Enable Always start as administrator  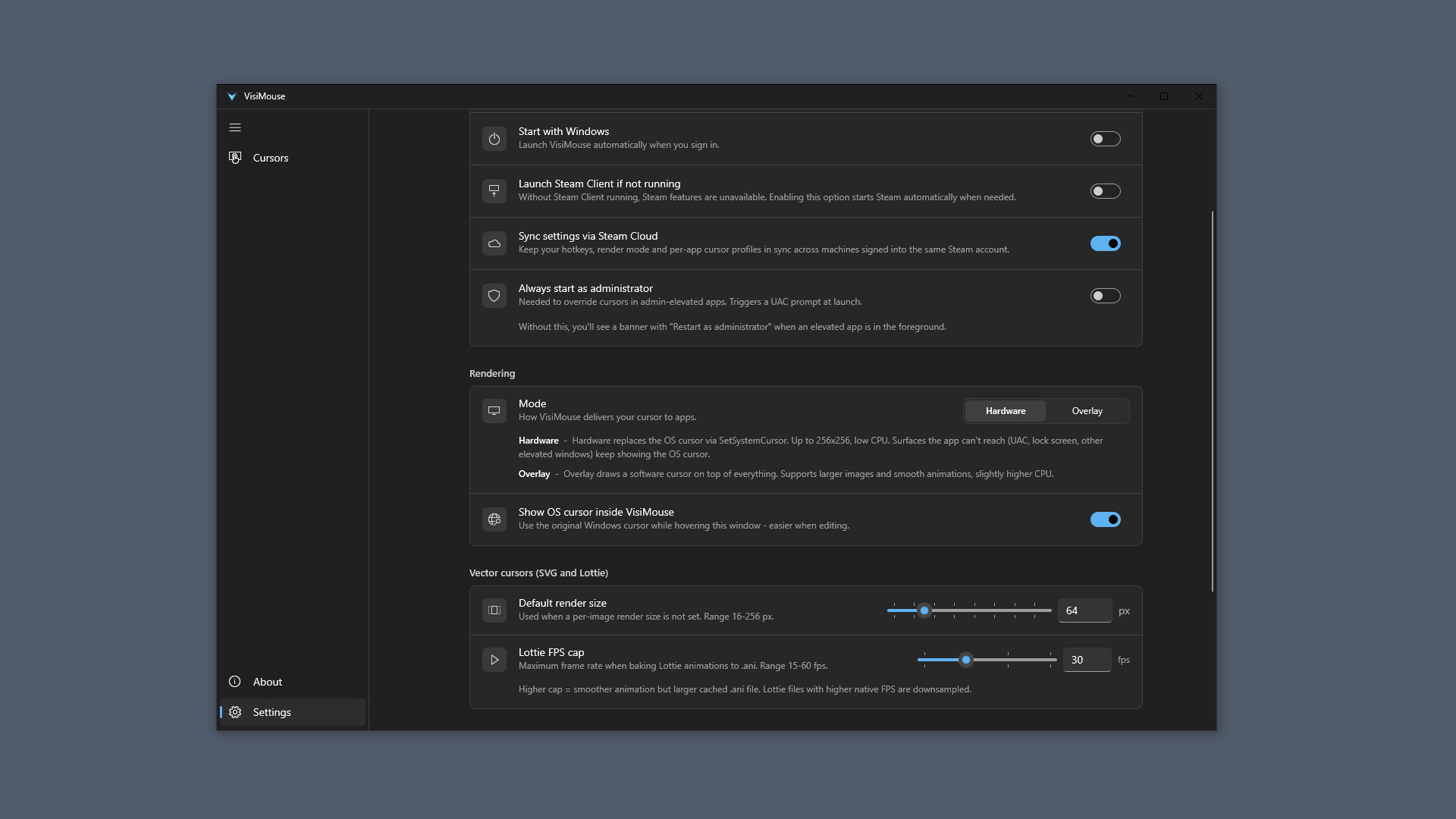pyautogui.click(x=1106, y=296)
